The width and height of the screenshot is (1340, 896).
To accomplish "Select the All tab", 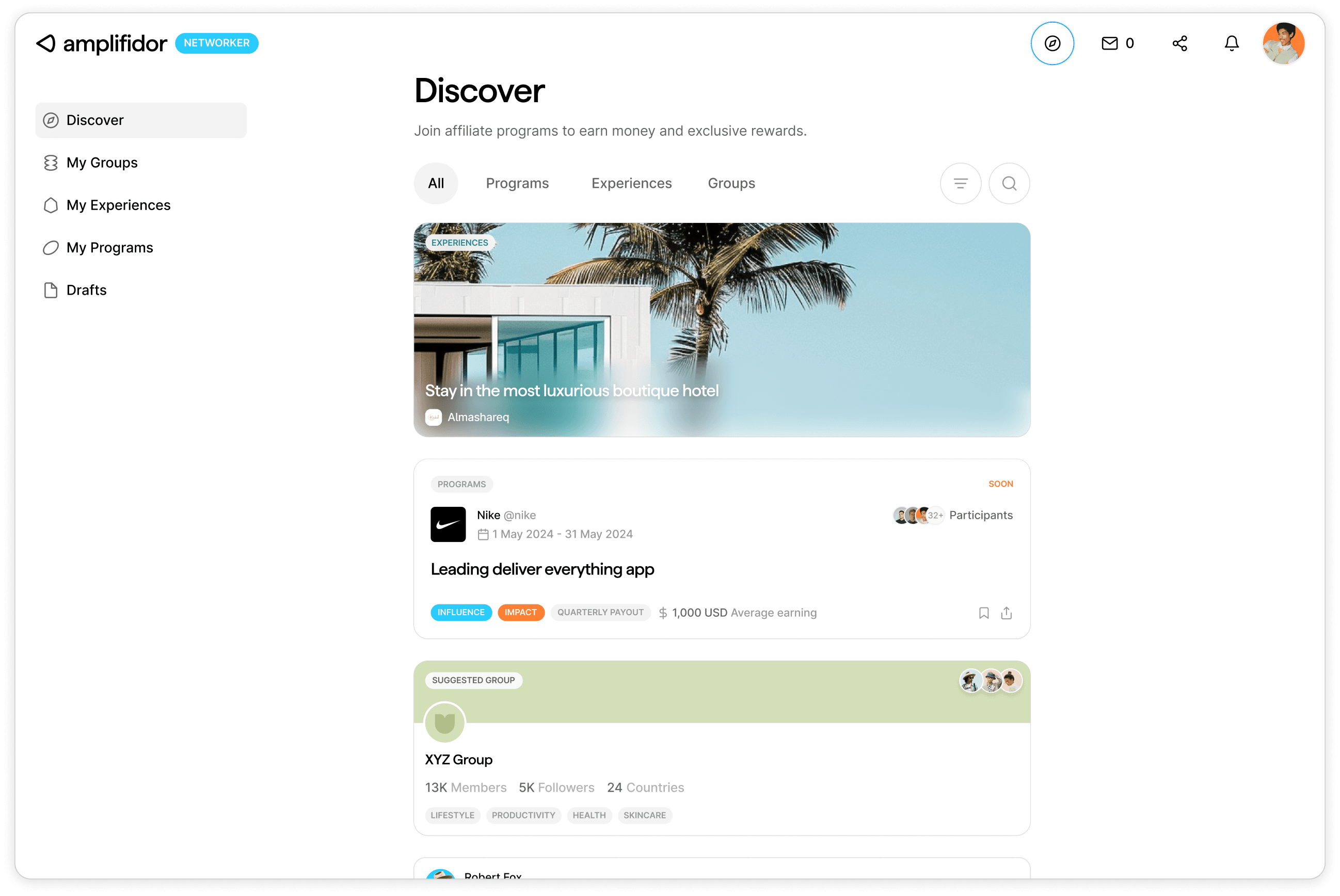I will click(x=436, y=183).
